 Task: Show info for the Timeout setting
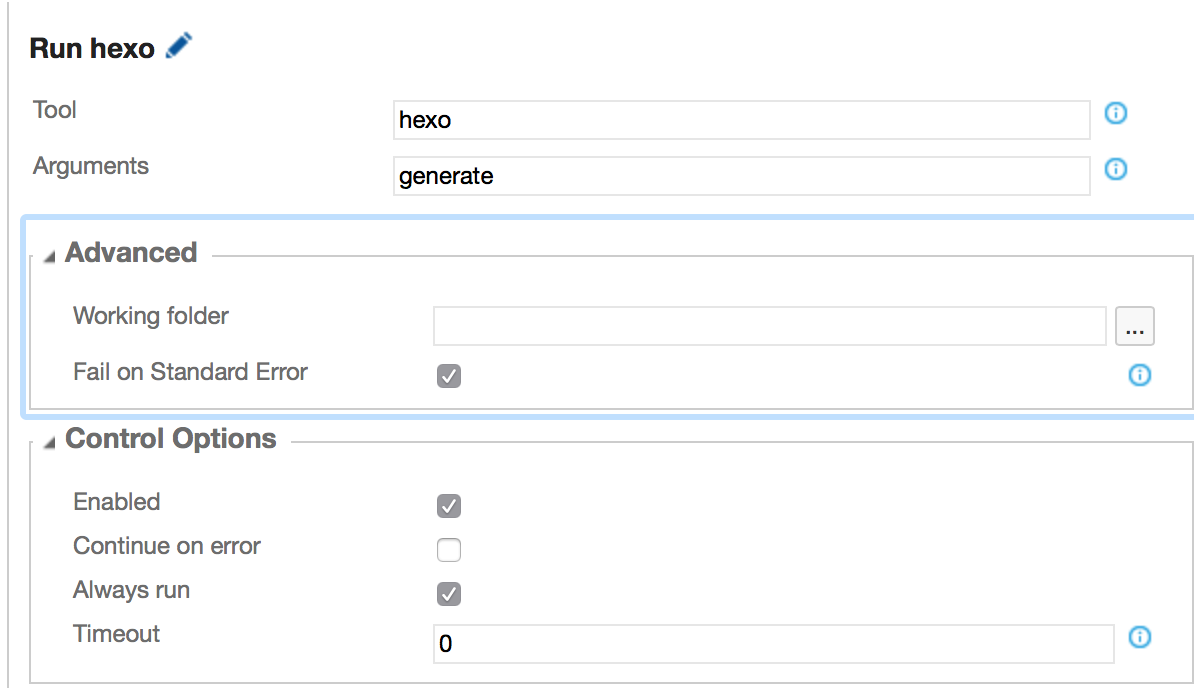pos(1139,637)
